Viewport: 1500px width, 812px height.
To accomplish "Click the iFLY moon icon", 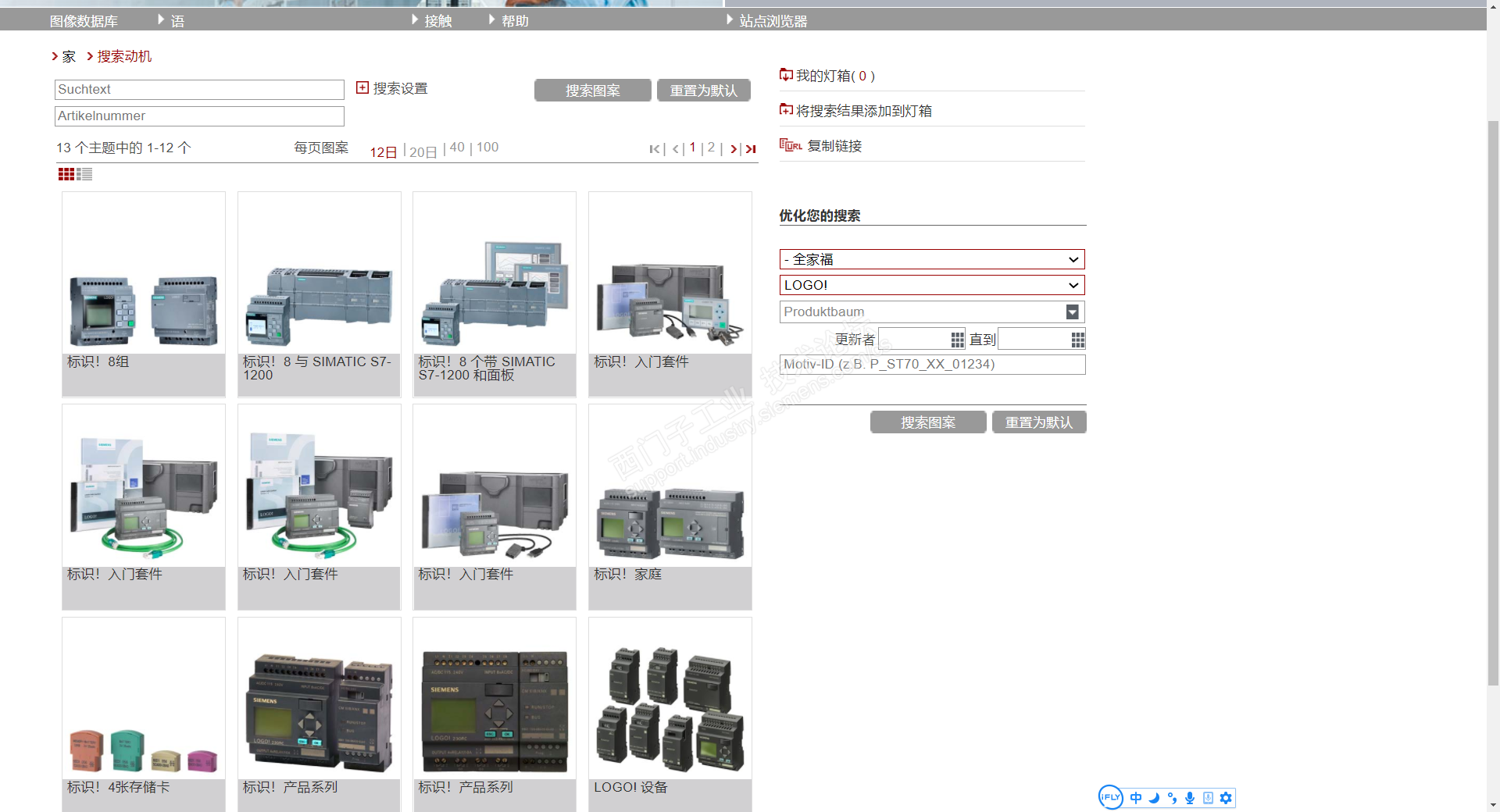I will point(1154,798).
